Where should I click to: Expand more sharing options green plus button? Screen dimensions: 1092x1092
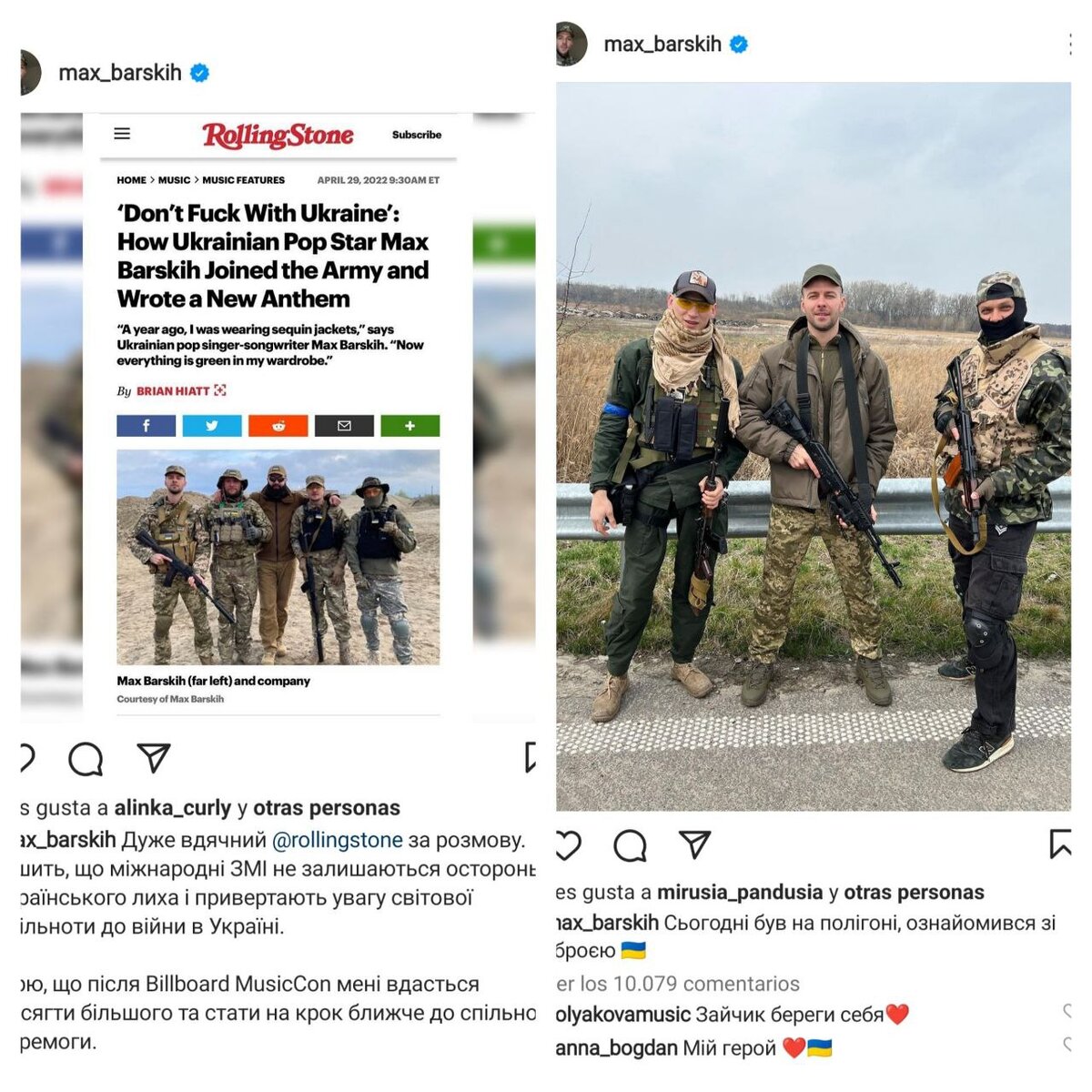pos(409,425)
